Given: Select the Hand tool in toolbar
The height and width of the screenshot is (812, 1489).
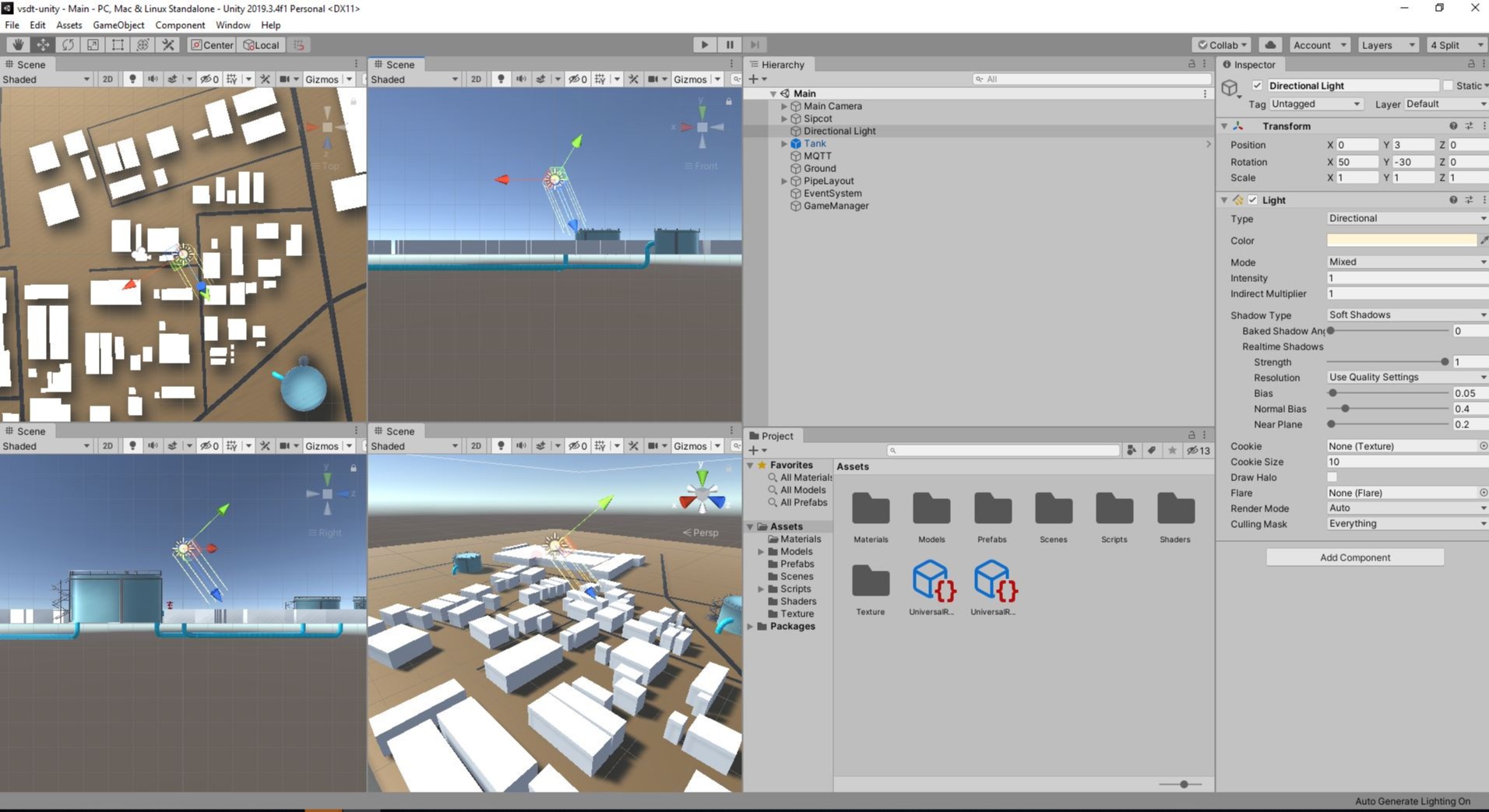Looking at the screenshot, I should [17, 45].
